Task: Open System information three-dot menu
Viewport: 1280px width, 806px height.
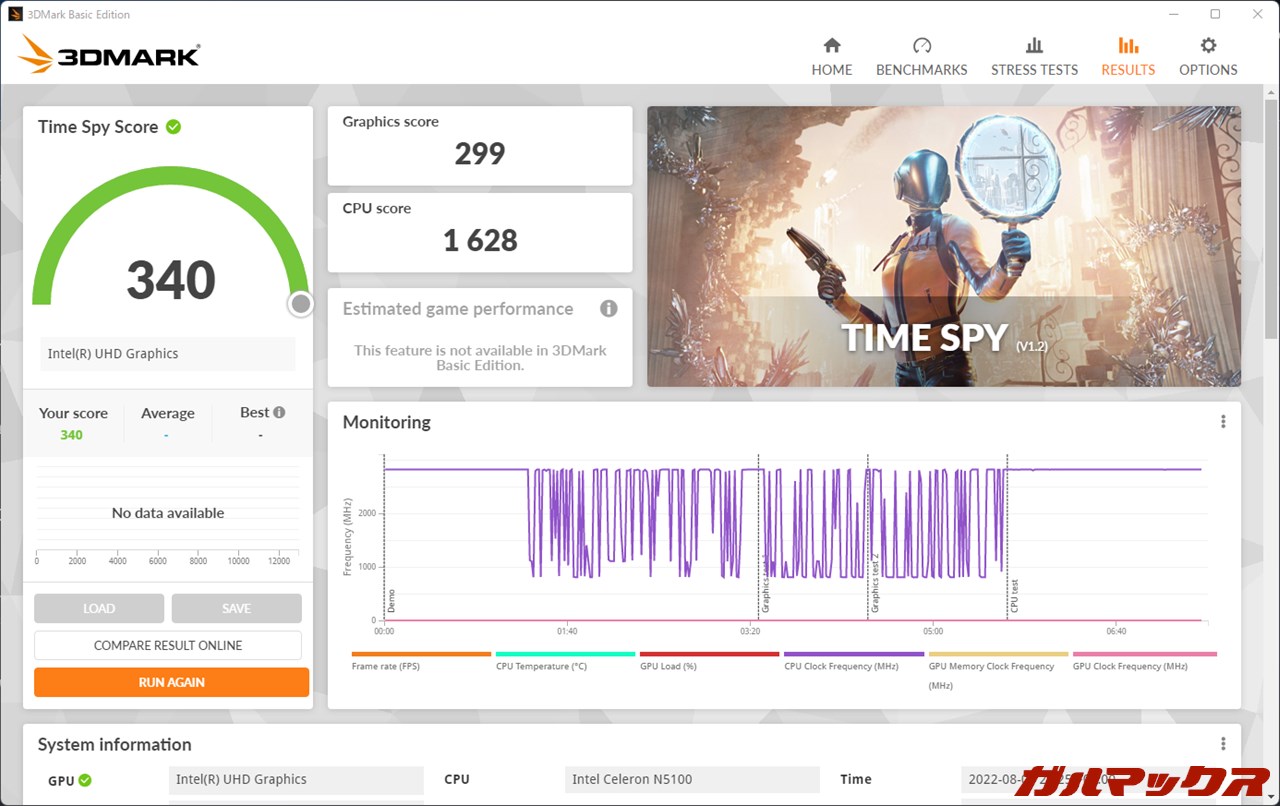Action: pos(1222,744)
